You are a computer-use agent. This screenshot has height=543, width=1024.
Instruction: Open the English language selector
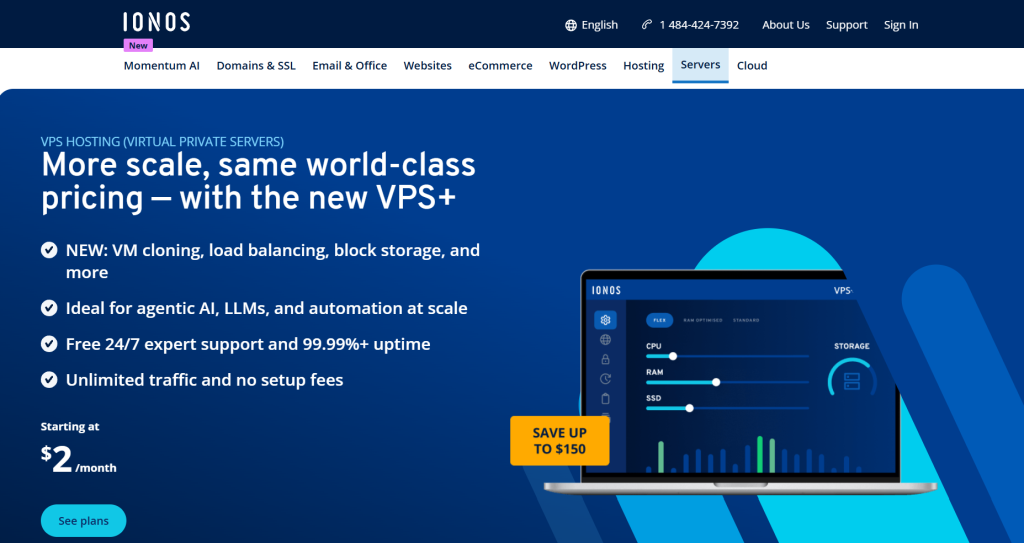pyautogui.click(x=591, y=25)
